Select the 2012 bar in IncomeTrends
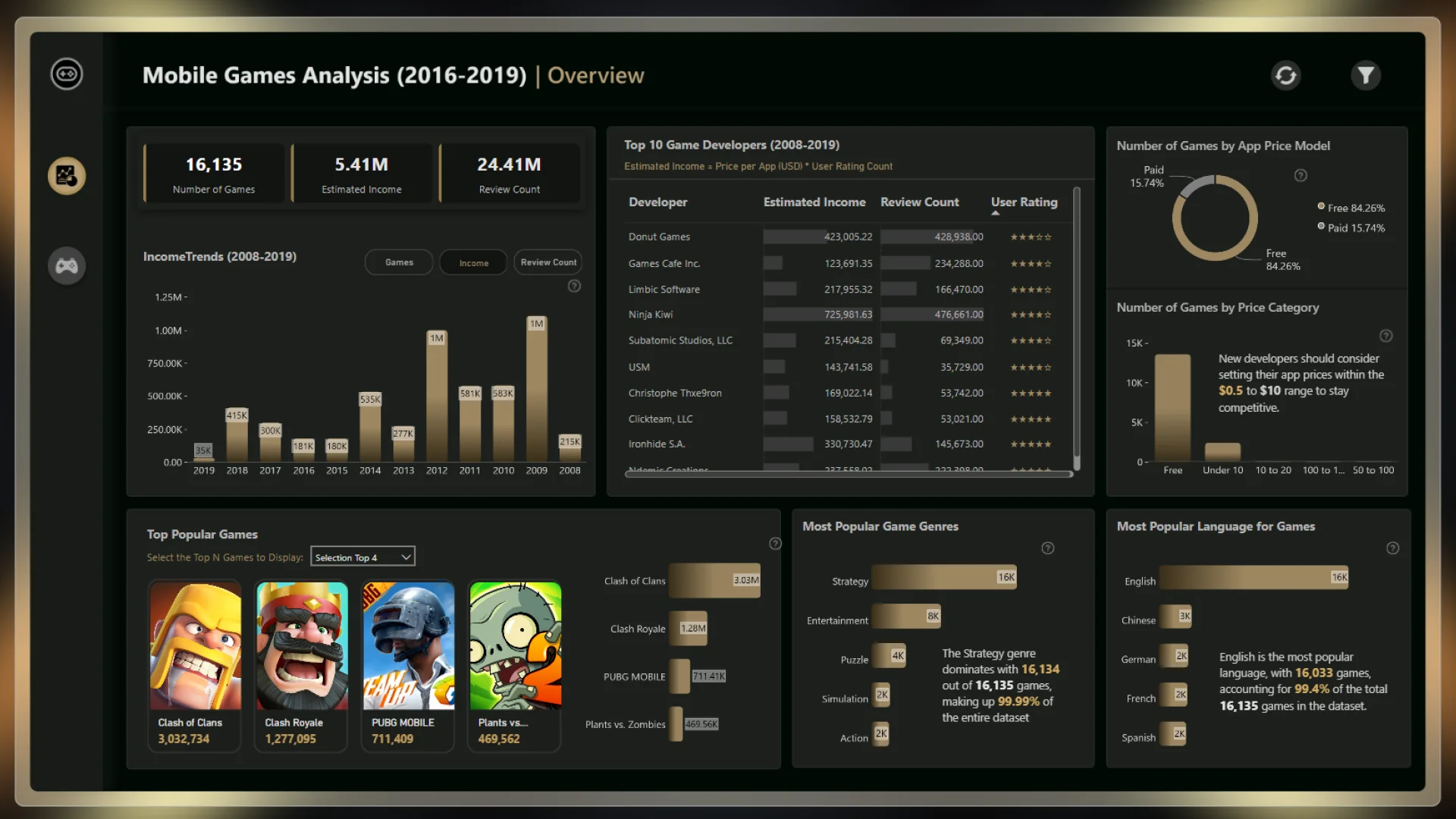 click(437, 396)
